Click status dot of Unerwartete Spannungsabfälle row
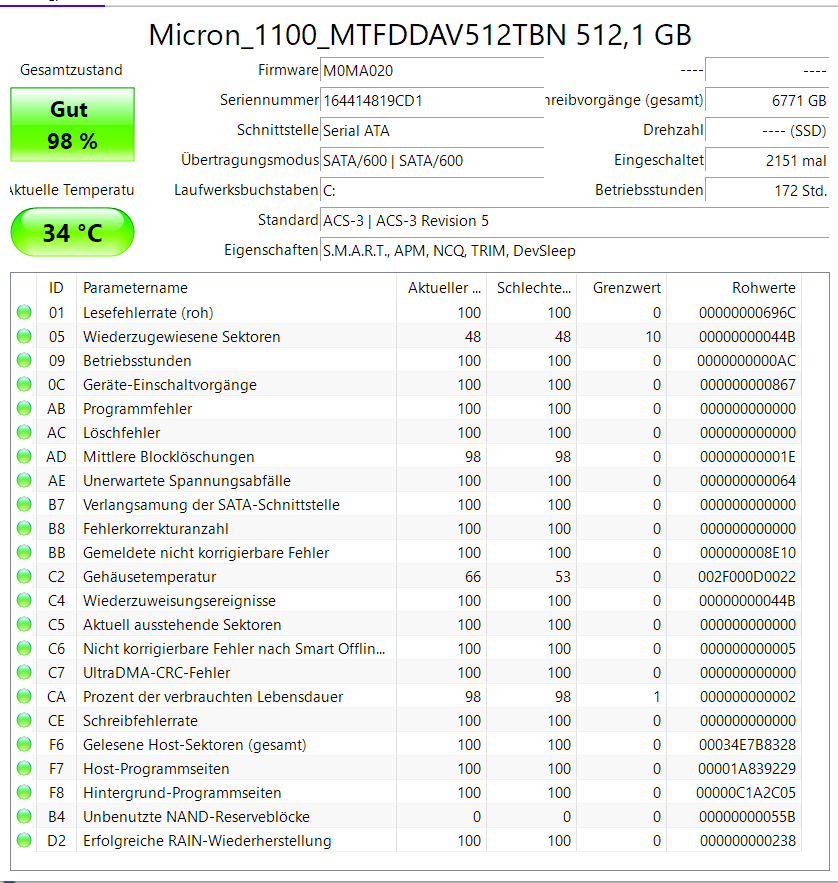 click(24, 480)
